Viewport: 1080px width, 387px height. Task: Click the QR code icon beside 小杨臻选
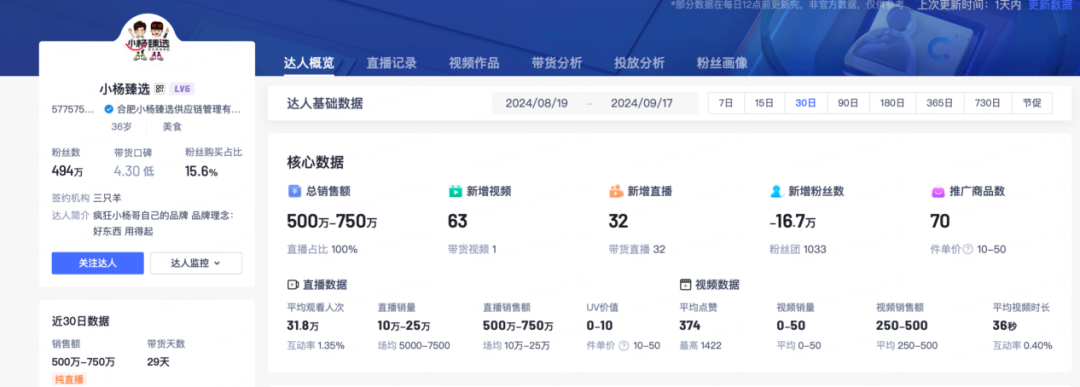tap(160, 89)
